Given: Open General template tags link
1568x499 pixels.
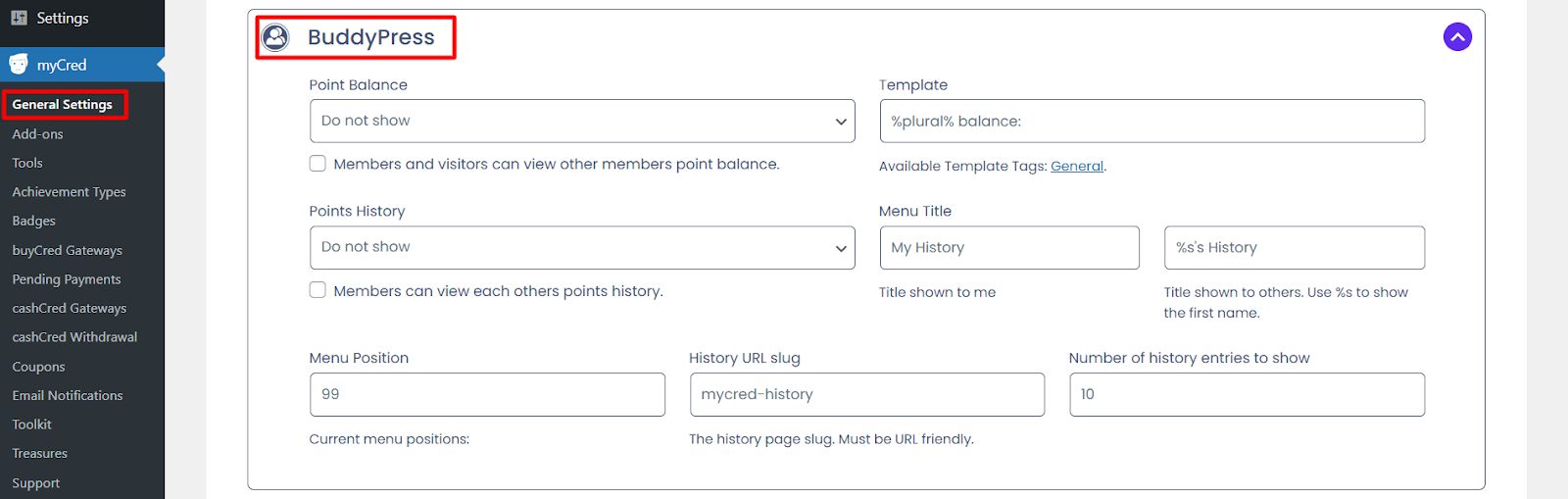Looking at the screenshot, I should [1076, 166].
